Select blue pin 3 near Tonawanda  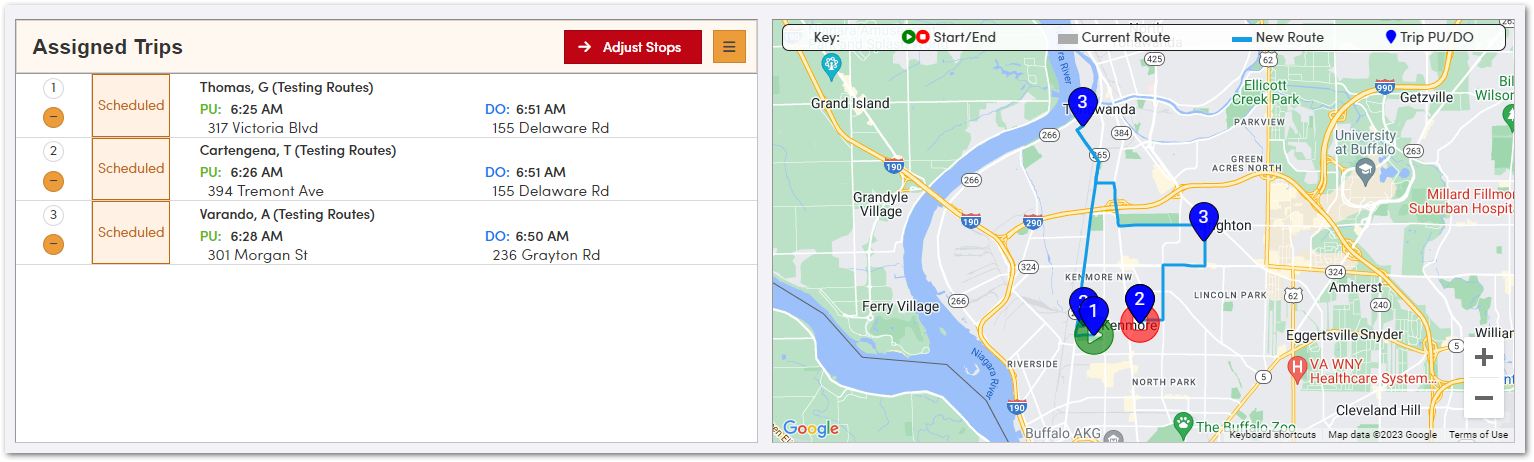(1080, 103)
